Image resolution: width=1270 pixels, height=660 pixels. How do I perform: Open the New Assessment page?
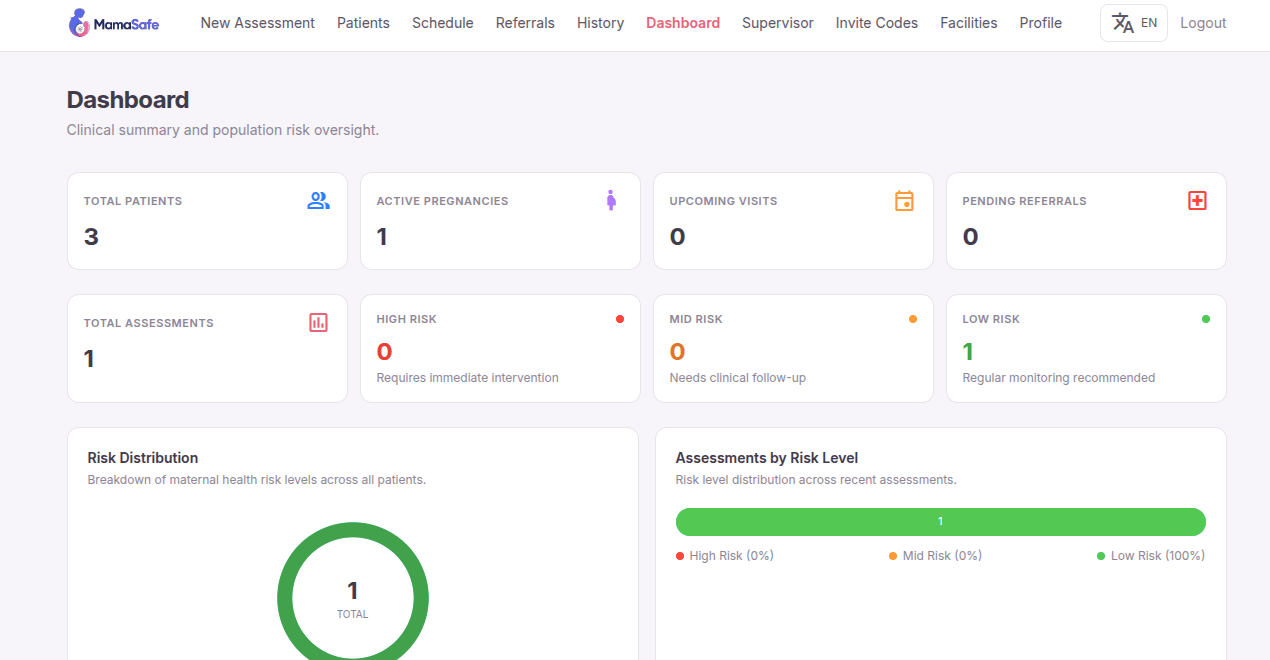(x=258, y=23)
